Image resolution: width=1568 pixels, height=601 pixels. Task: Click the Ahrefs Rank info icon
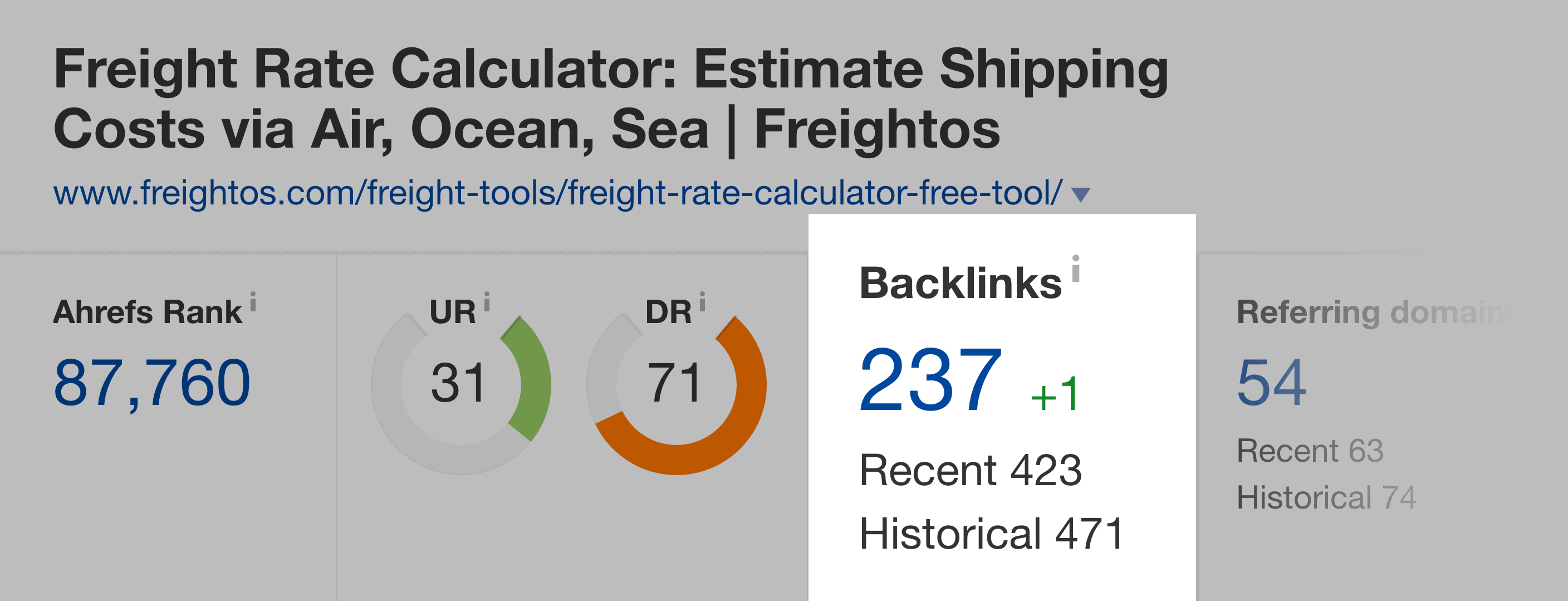pos(253,301)
